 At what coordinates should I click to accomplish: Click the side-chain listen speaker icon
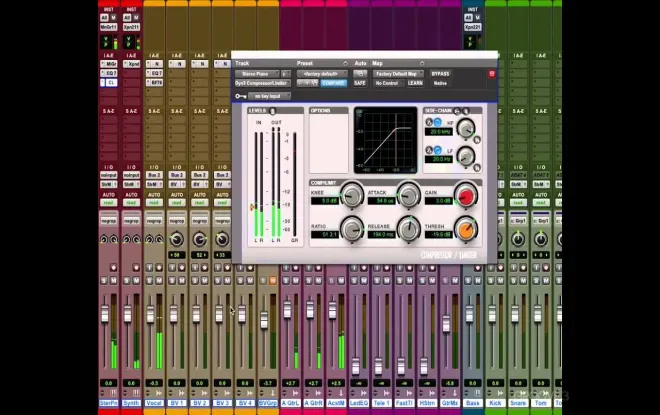point(466,111)
